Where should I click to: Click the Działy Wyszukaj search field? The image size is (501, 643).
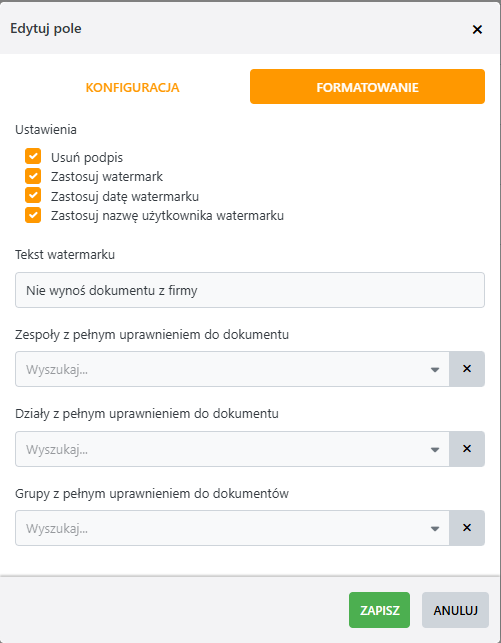221,449
